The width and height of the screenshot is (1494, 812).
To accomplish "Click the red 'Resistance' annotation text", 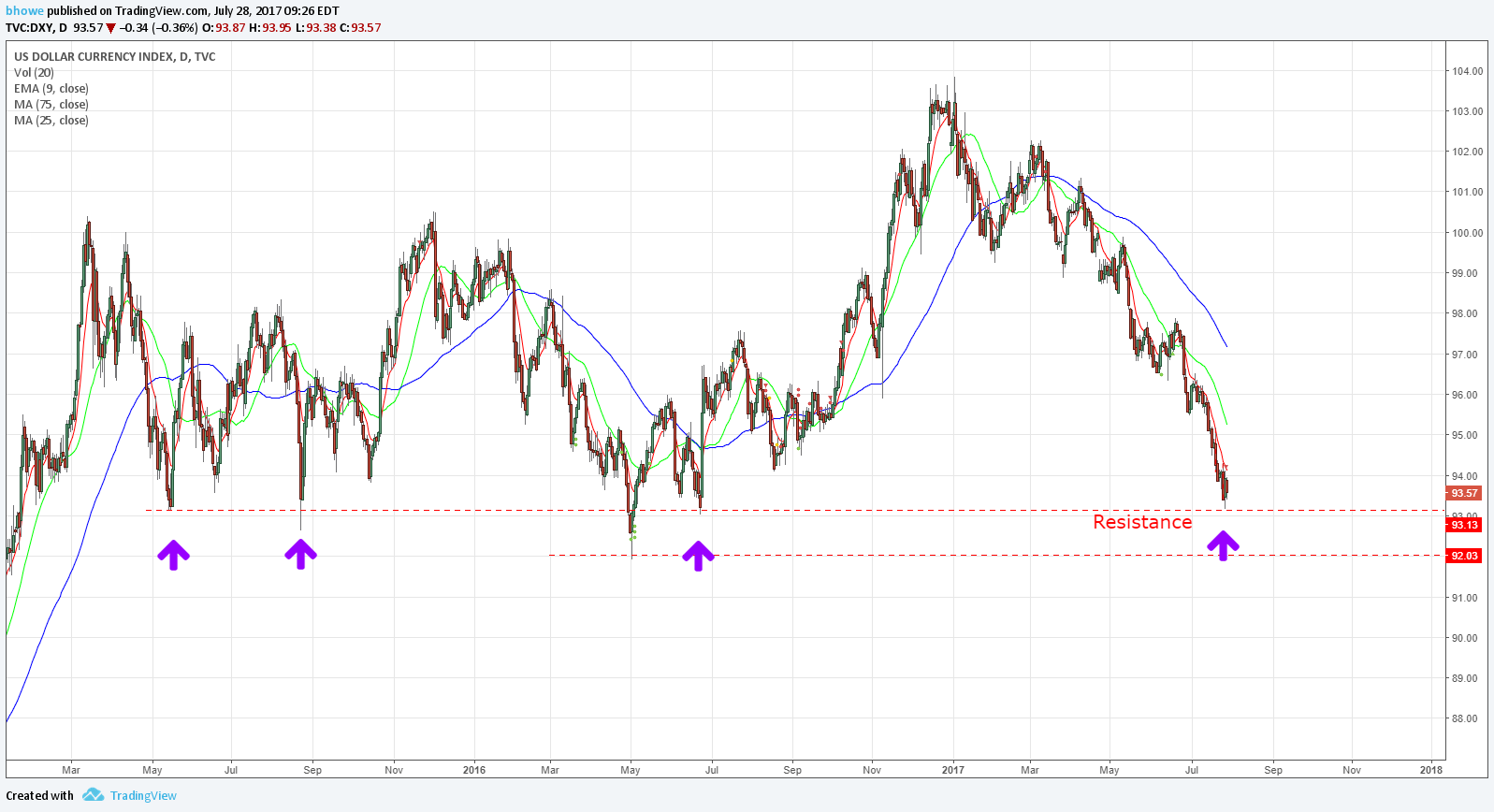I will pyautogui.click(x=1142, y=522).
